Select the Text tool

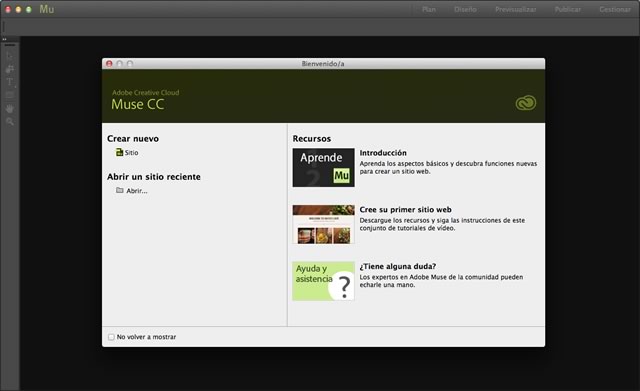coord(10,82)
